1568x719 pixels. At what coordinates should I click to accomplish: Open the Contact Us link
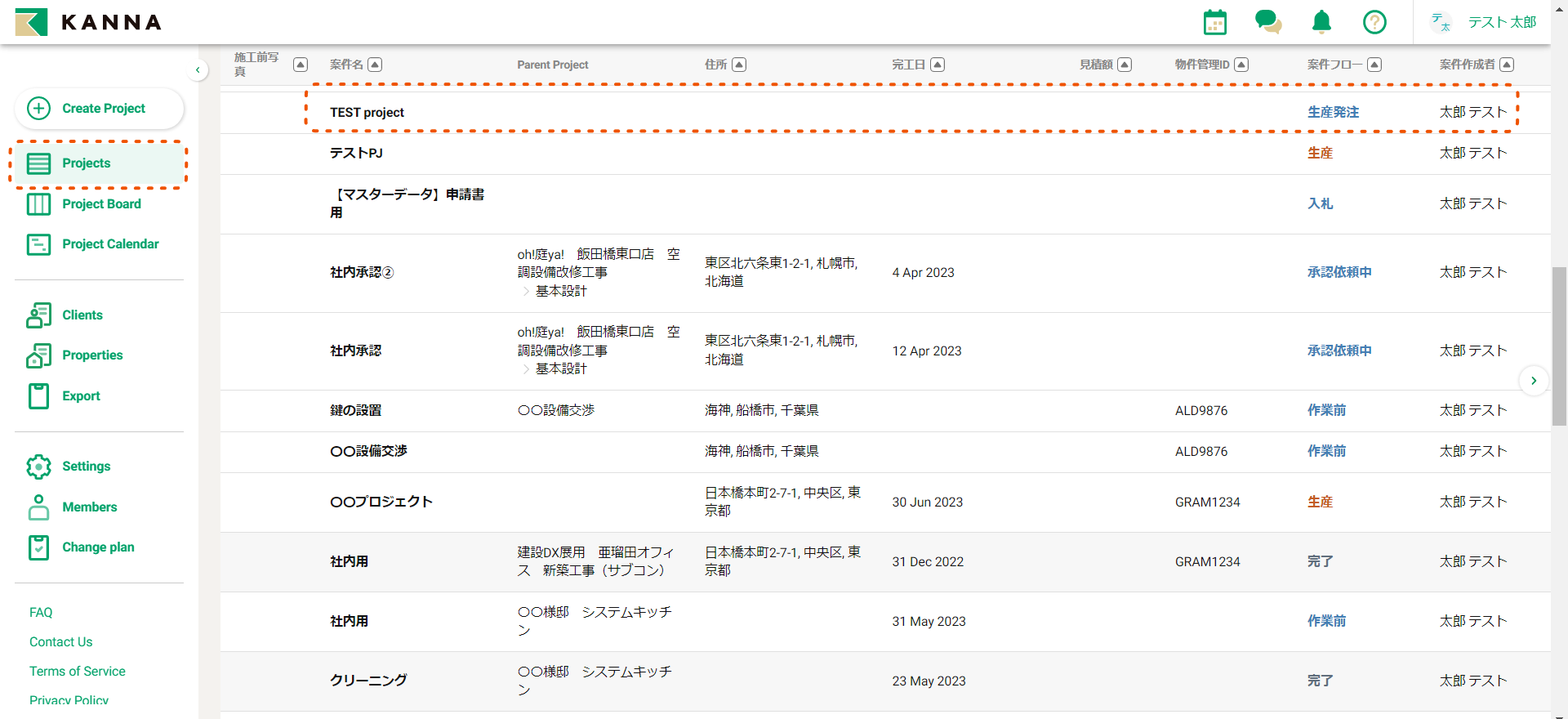pyautogui.click(x=61, y=642)
